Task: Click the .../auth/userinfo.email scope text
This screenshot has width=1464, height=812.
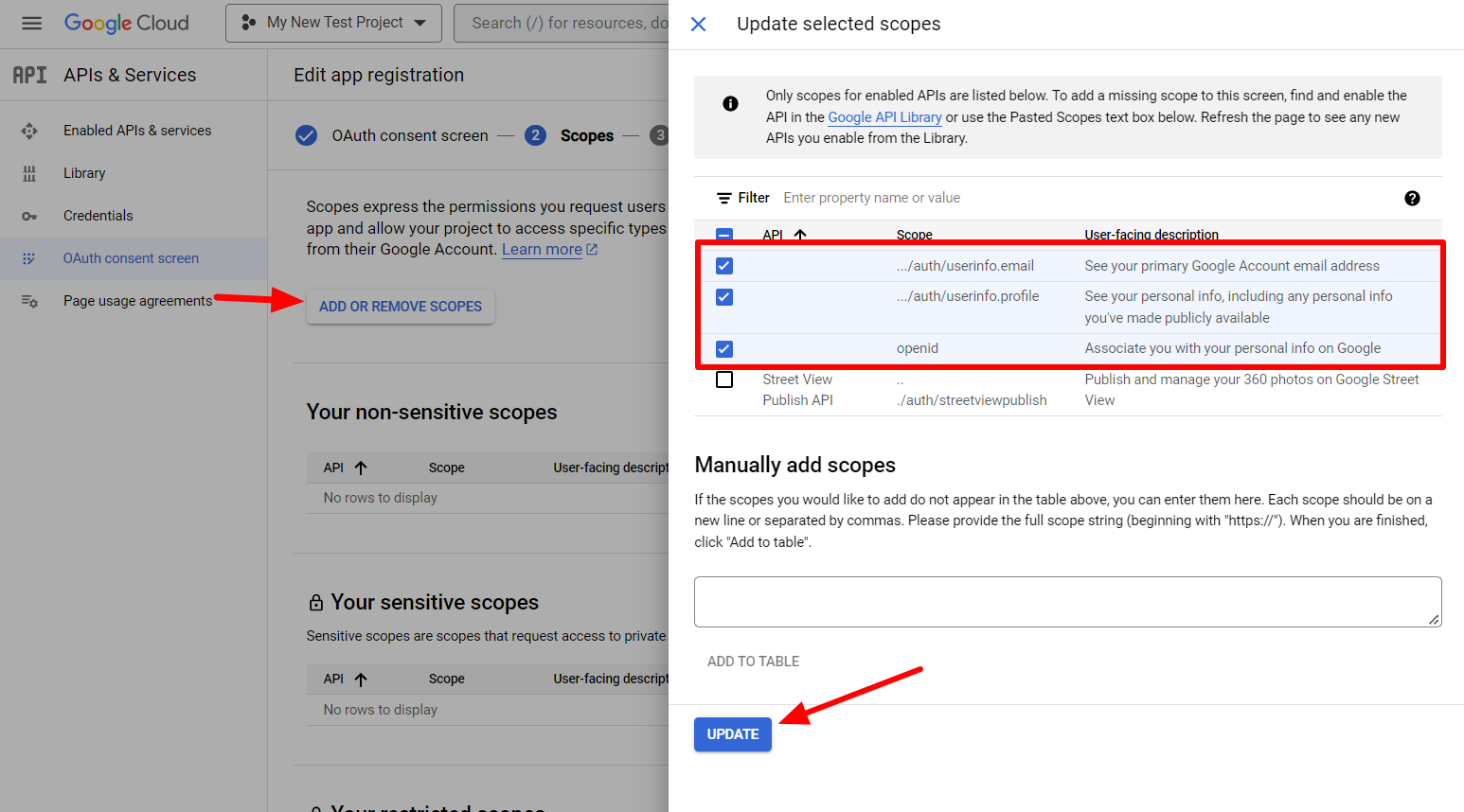Action: click(965, 266)
